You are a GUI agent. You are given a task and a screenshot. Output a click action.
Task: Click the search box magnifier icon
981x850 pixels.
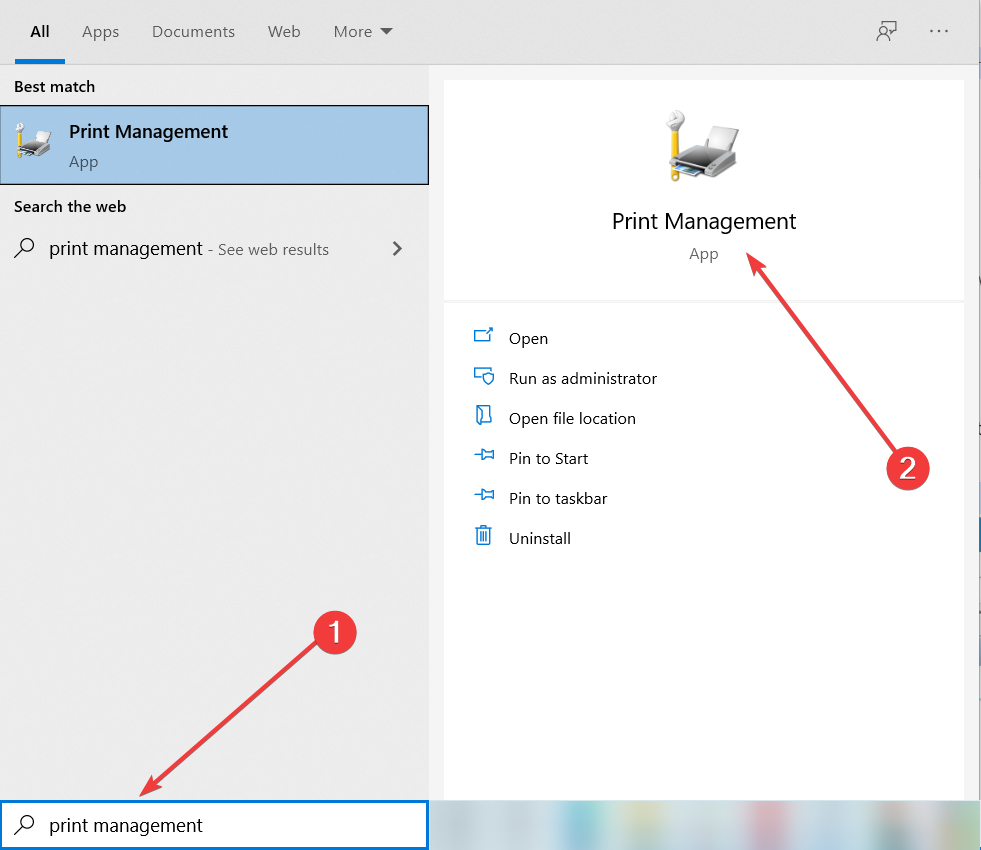[x=24, y=824]
